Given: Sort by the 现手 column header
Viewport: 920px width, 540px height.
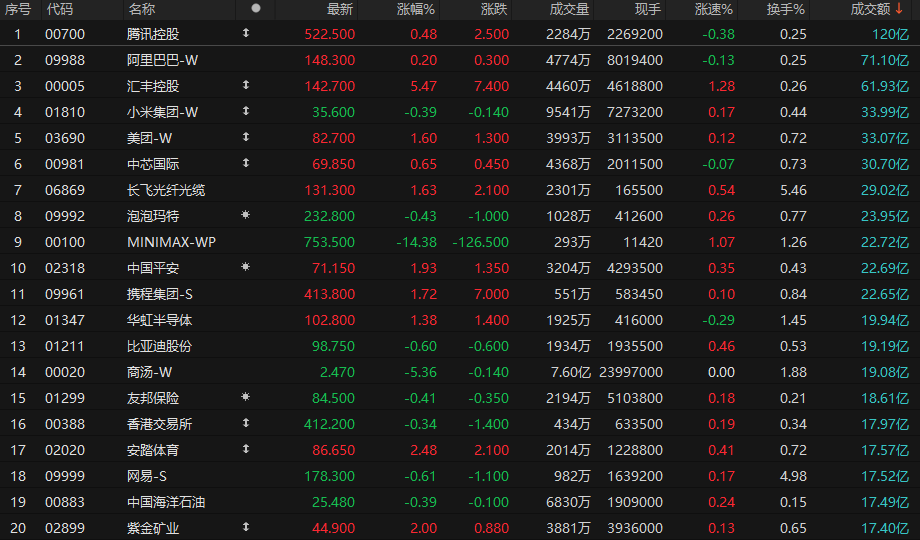Looking at the screenshot, I should [648, 9].
